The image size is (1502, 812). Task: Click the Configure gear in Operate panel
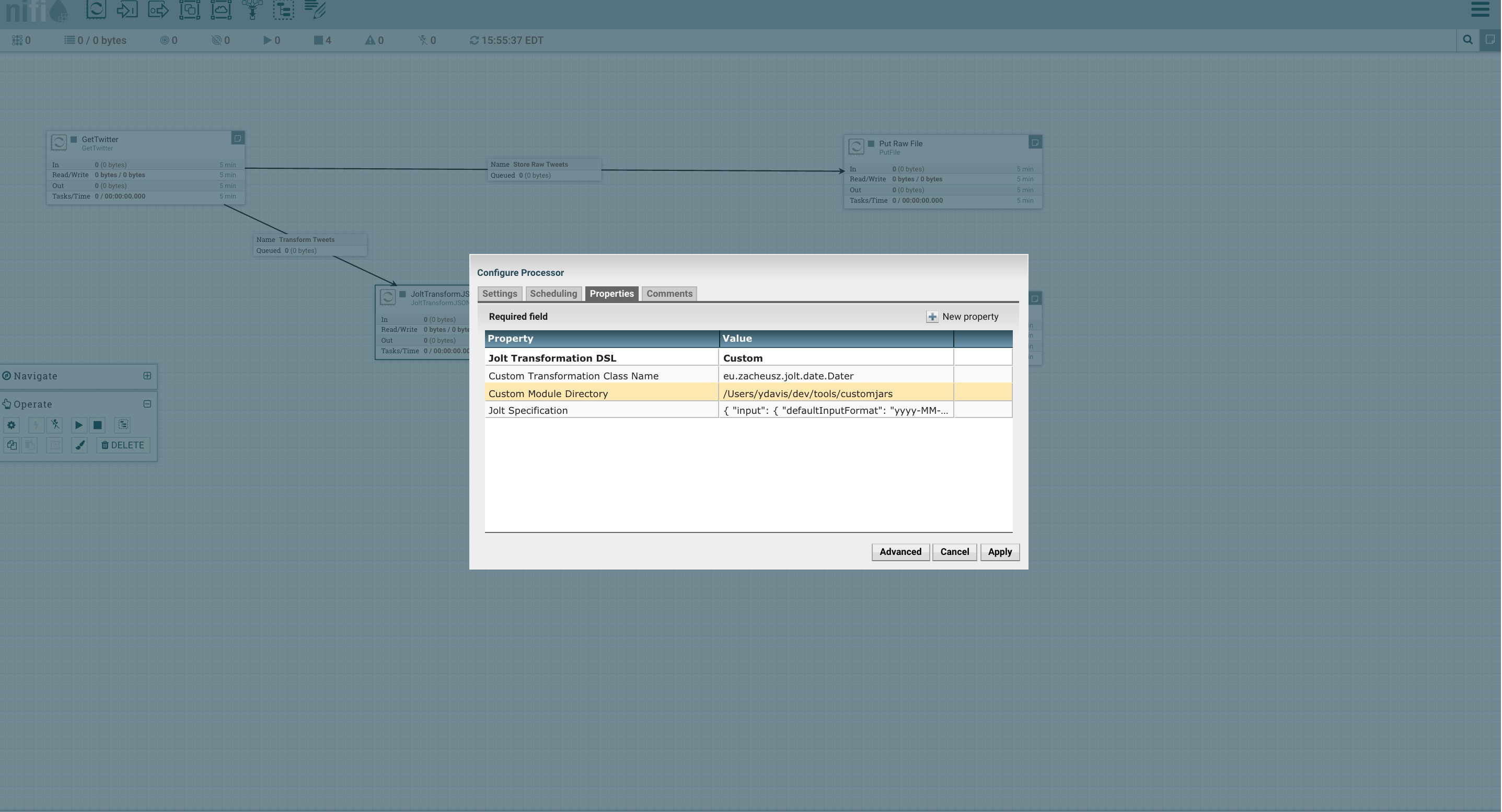11,425
